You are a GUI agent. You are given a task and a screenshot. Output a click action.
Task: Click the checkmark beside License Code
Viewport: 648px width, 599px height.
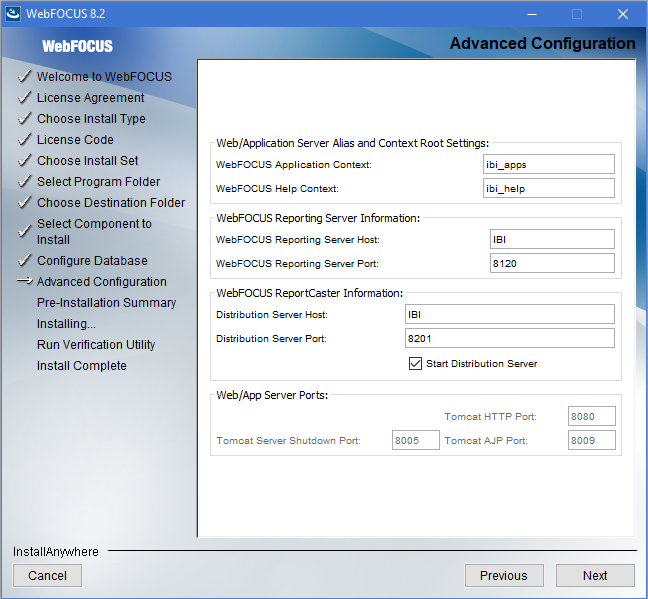pyautogui.click(x=24, y=139)
